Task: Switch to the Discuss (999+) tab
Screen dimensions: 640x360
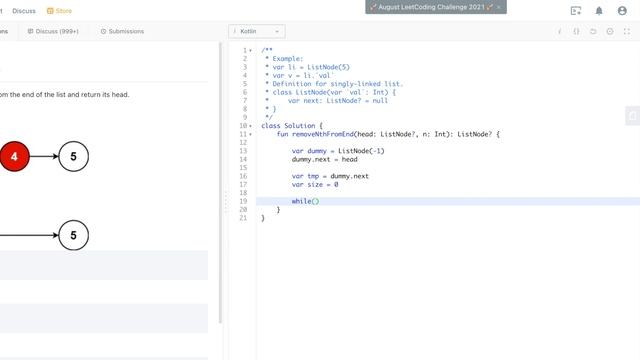Action: (x=53, y=31)
